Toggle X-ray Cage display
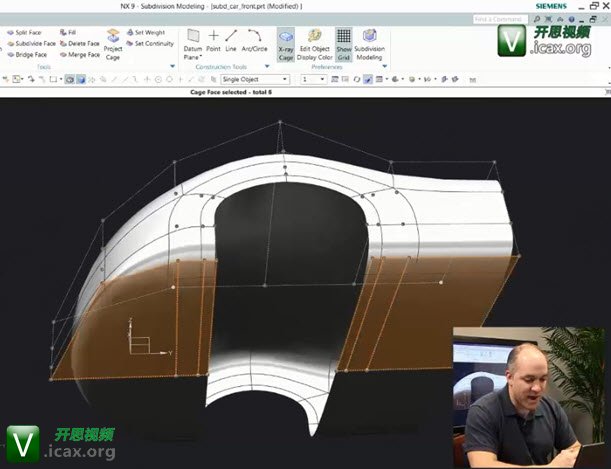This screenshot has height=469, width=611. 285,43
